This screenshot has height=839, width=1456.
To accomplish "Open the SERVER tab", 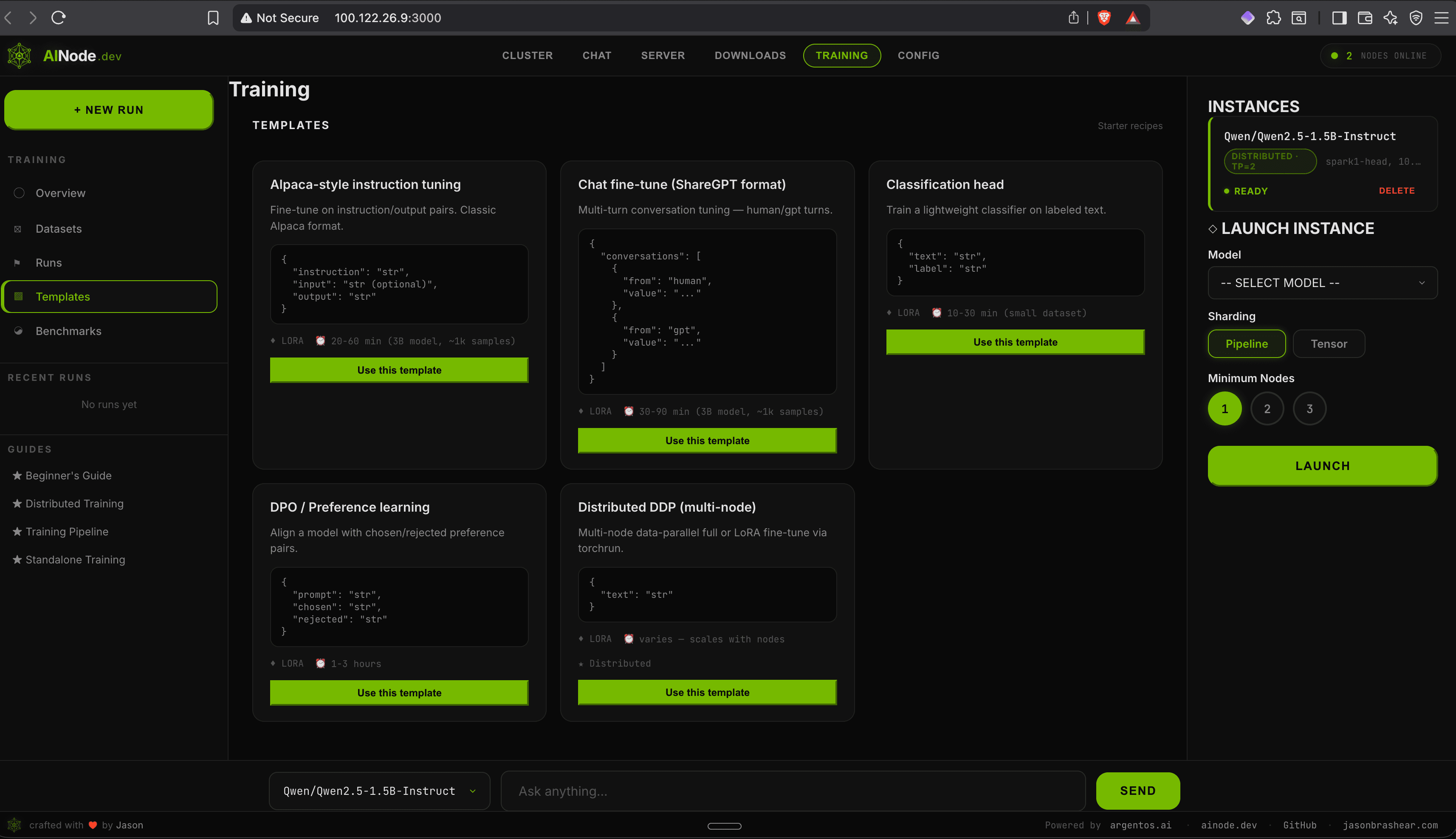I will [663, 55].
